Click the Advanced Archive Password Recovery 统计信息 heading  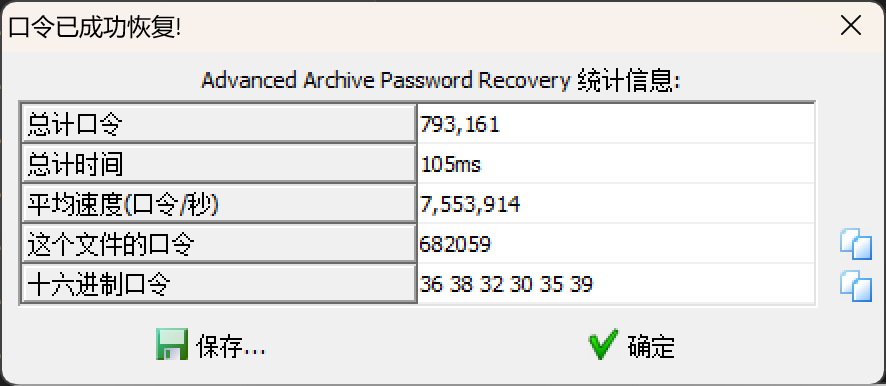(x=441, y=81)
